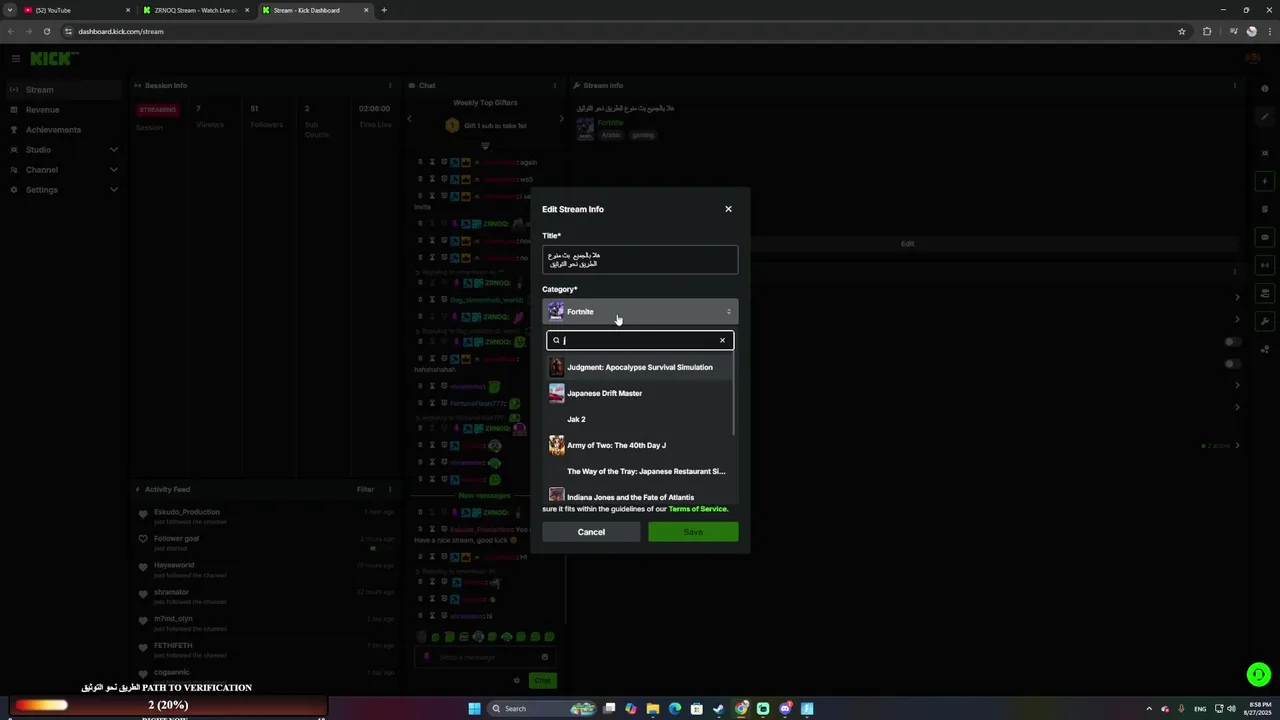Screen dimensions: 1280x720
Task: Select Judgment: Apocalypse Survival Simulation category
Action: pos(640,367)
